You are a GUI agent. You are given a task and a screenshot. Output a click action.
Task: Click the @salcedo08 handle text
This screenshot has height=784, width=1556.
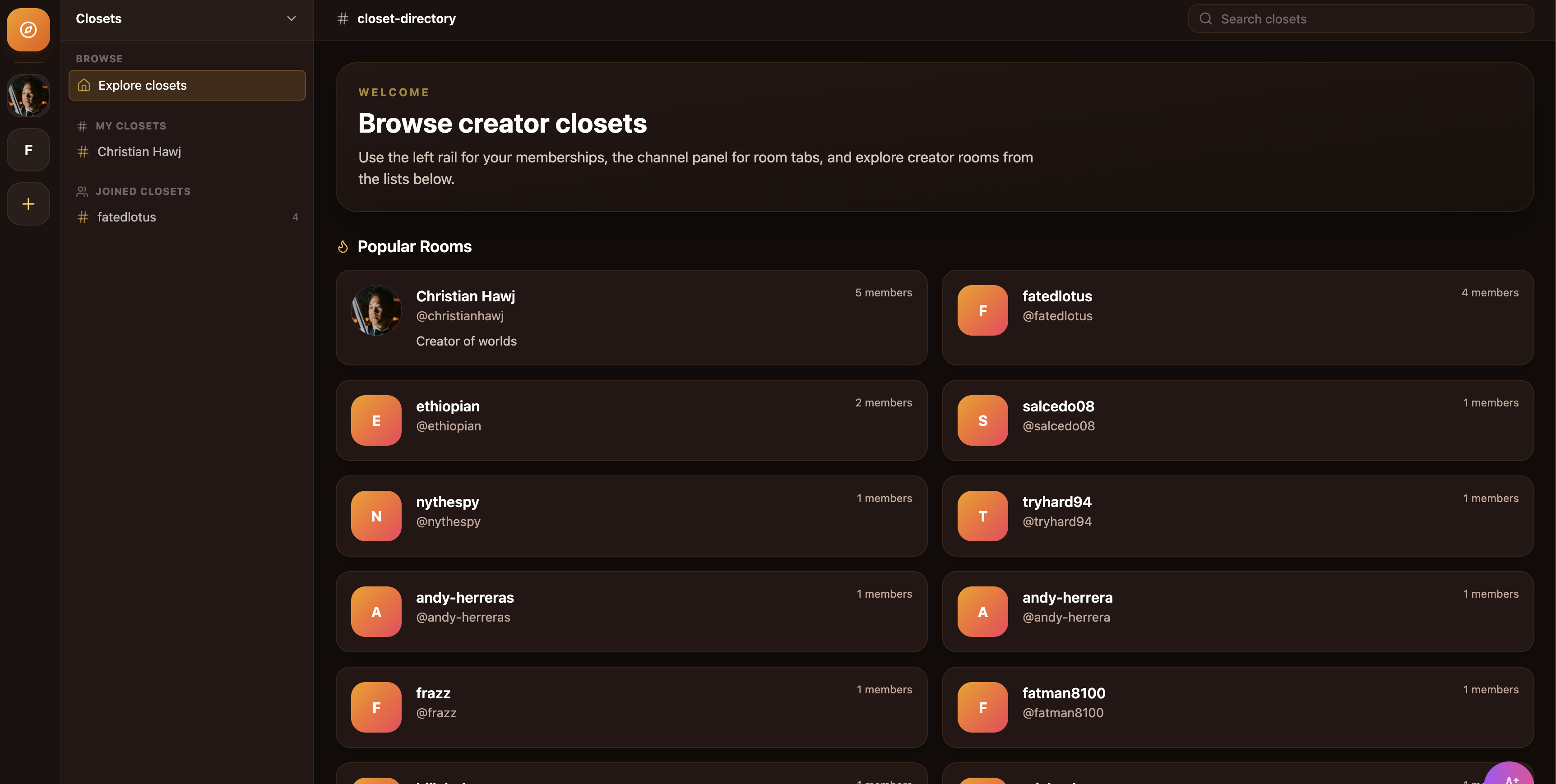(1058, 426)
